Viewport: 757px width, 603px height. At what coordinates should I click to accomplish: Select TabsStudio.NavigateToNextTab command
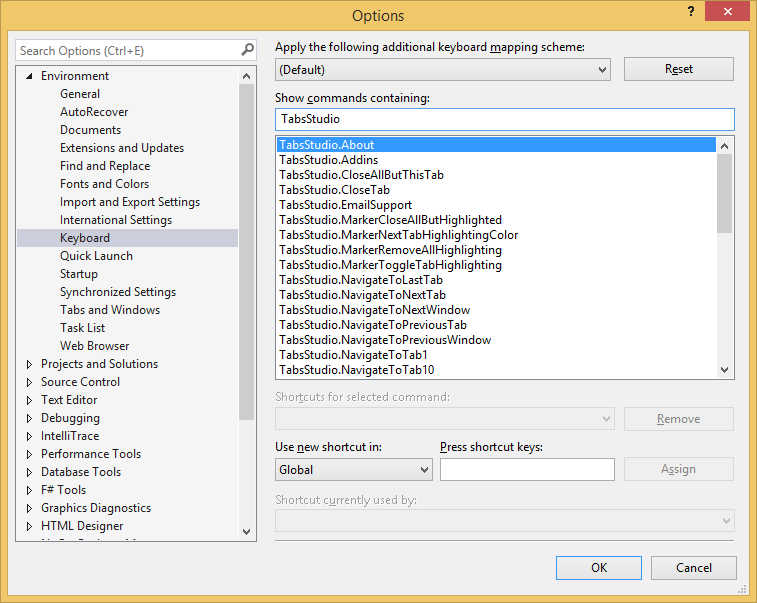tap(496, 294)
